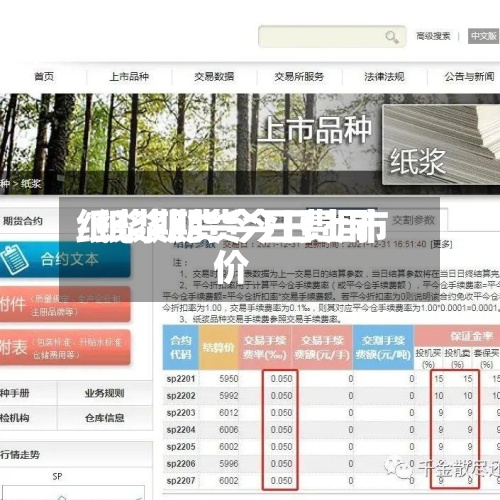Image resolution: width=500 pixels, height=500 pixels.
Task: Open the 质检机构 link in sidebar
Action: pyautogui.click(x=15, y=418)
